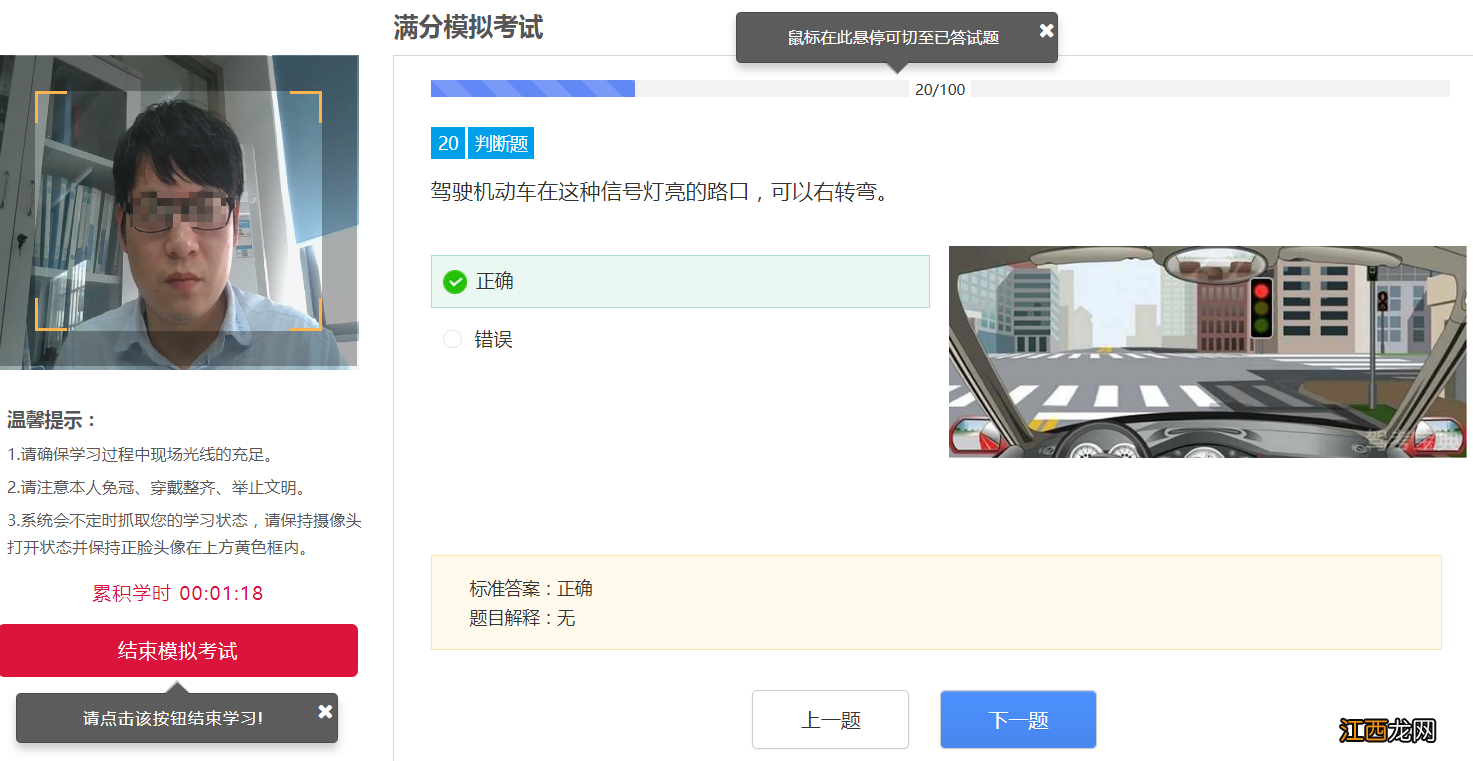Click tip 1 about sufficient lighting
The width and height of the screenshot is (1473, 761).
[x=141, y=455]
